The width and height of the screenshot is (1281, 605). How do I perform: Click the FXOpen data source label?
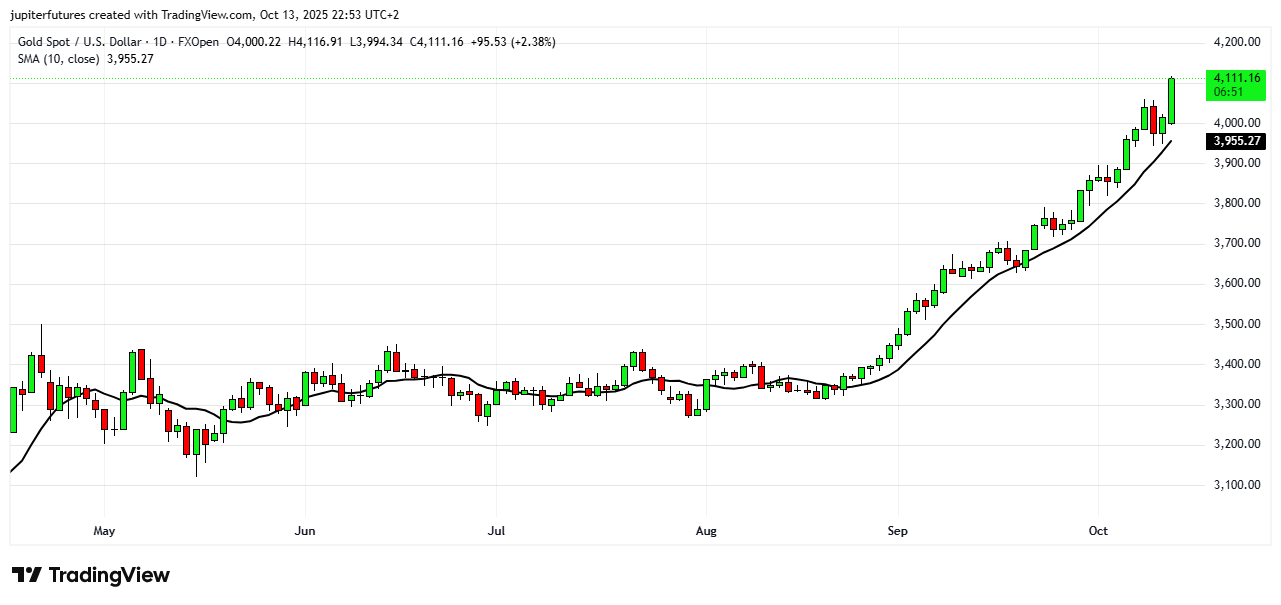[198, 42]
